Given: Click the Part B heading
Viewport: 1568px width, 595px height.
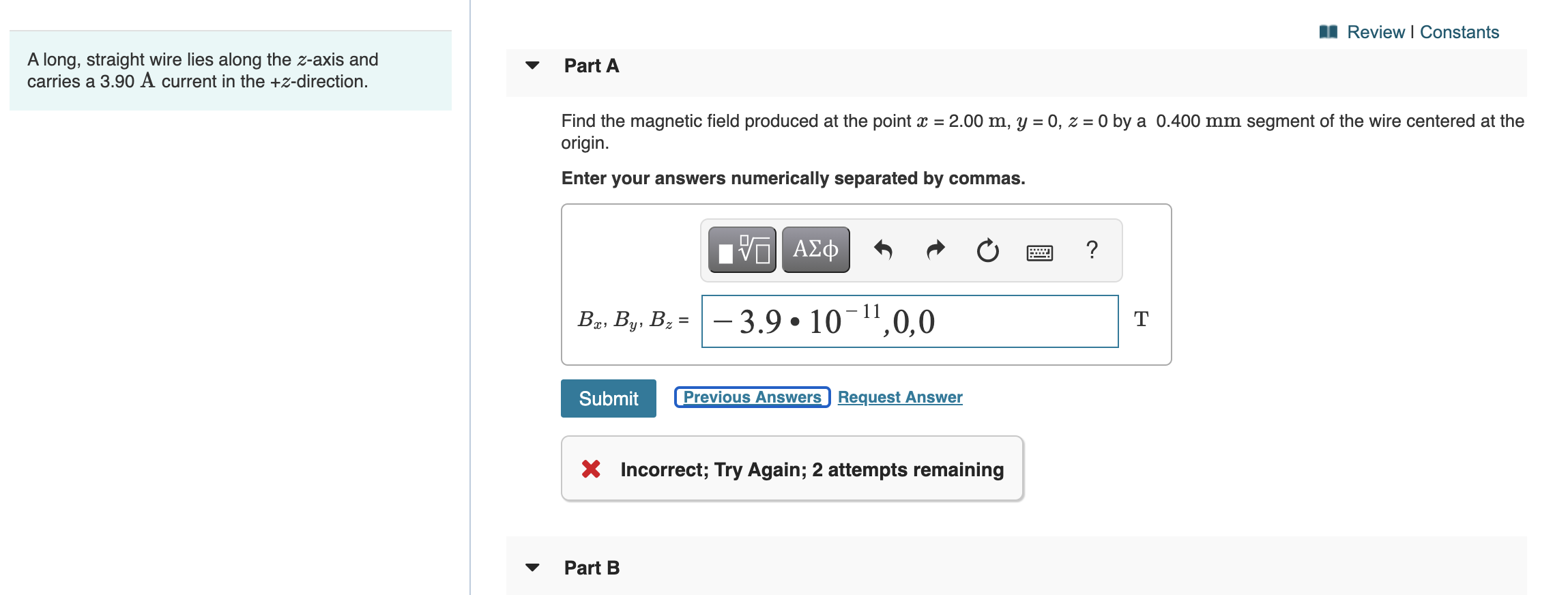Looking at the screenshot, I should (592, 568).
